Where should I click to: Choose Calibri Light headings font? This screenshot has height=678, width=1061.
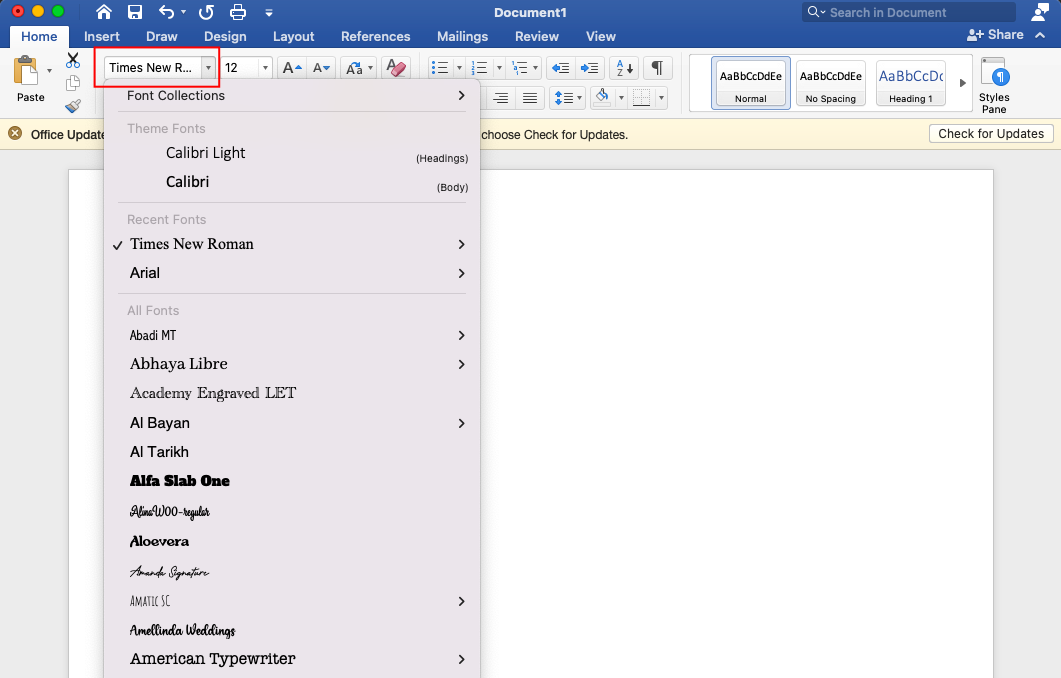[292, 154]
